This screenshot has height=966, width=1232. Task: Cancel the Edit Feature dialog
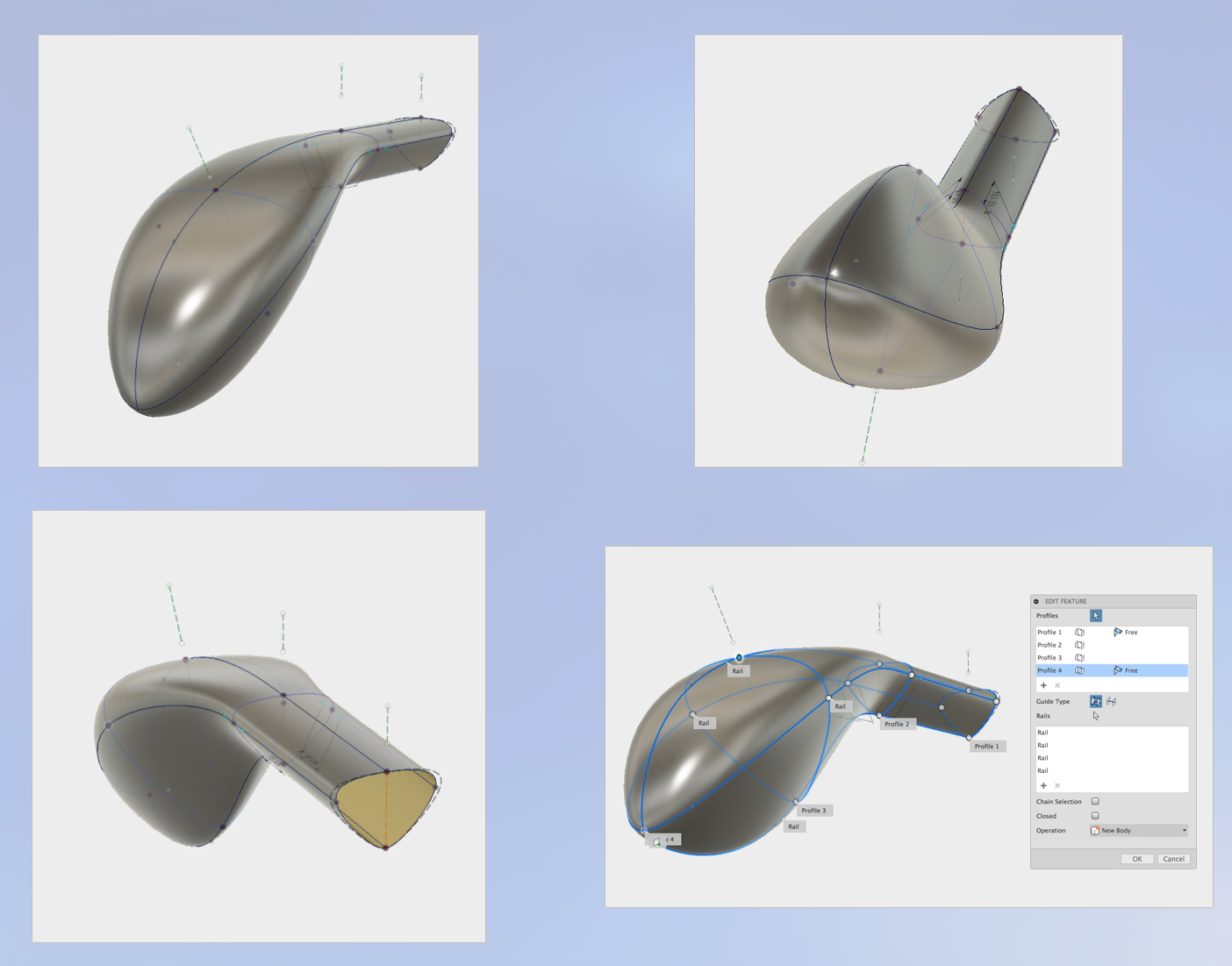point(1174,859)
